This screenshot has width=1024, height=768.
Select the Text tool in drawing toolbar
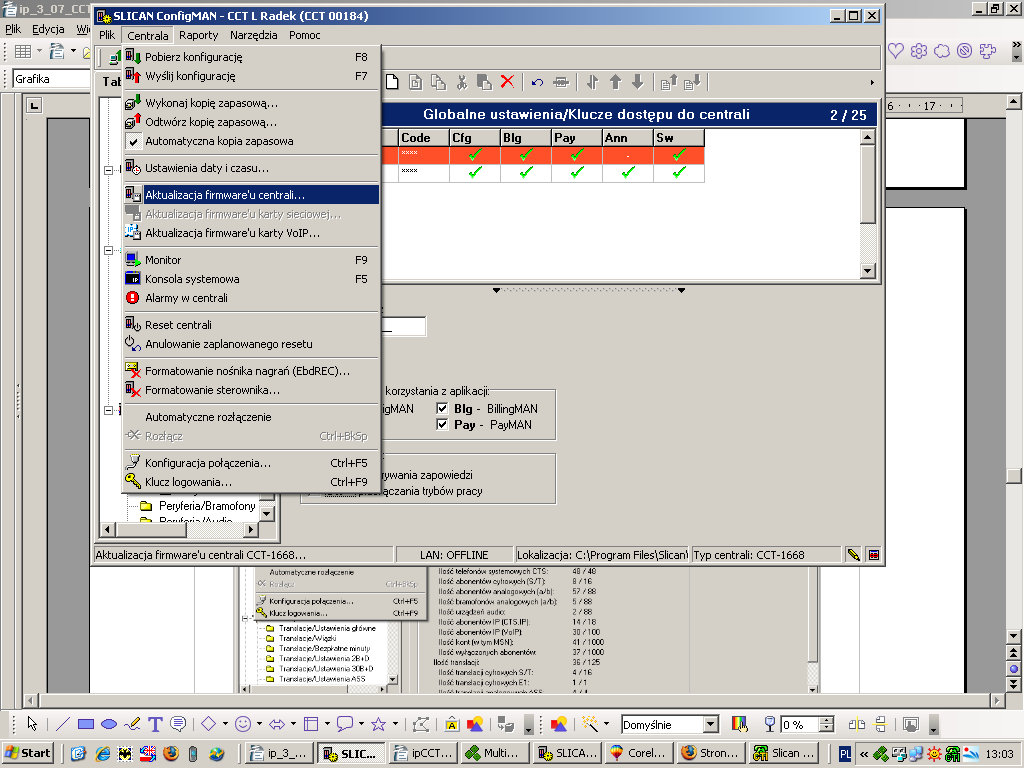pyautogui.click(x=155, y=724)
